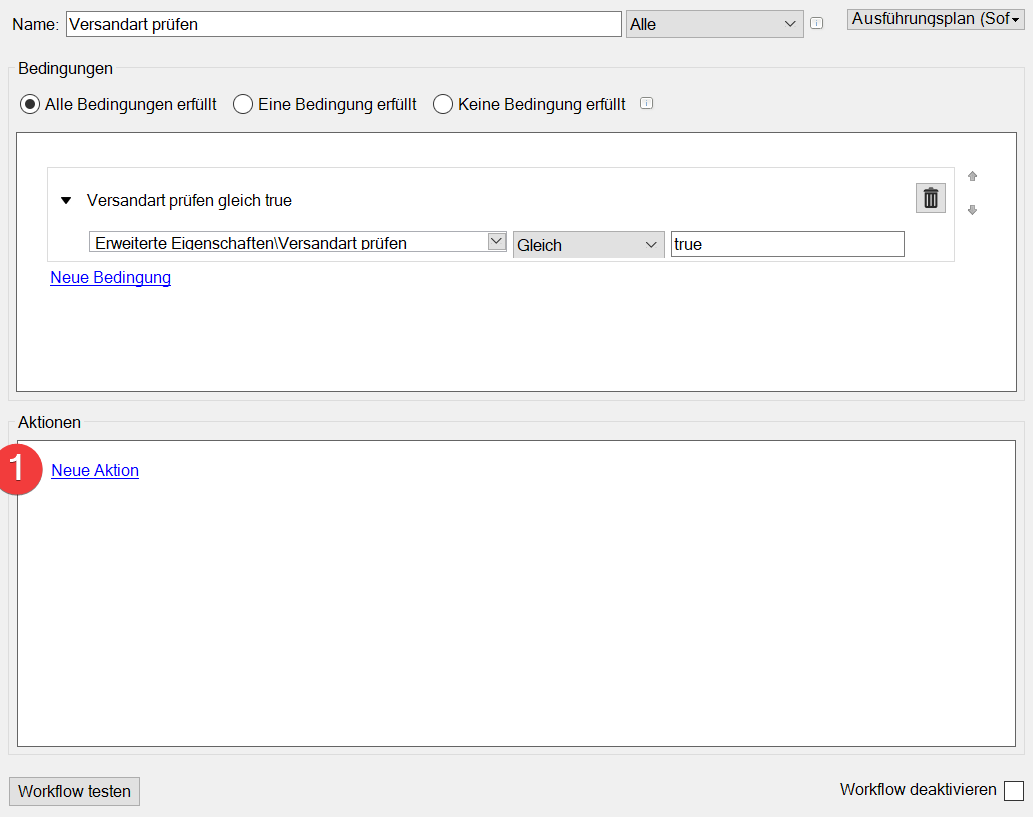Click the Neue Aktion link
This screenshot has height=817, width=1033.
tap(95, 470)
